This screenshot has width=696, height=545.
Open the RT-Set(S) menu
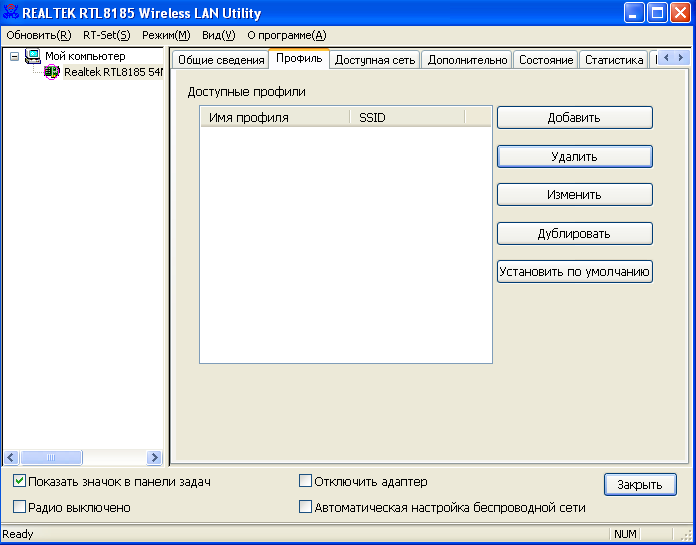point(107,36)
